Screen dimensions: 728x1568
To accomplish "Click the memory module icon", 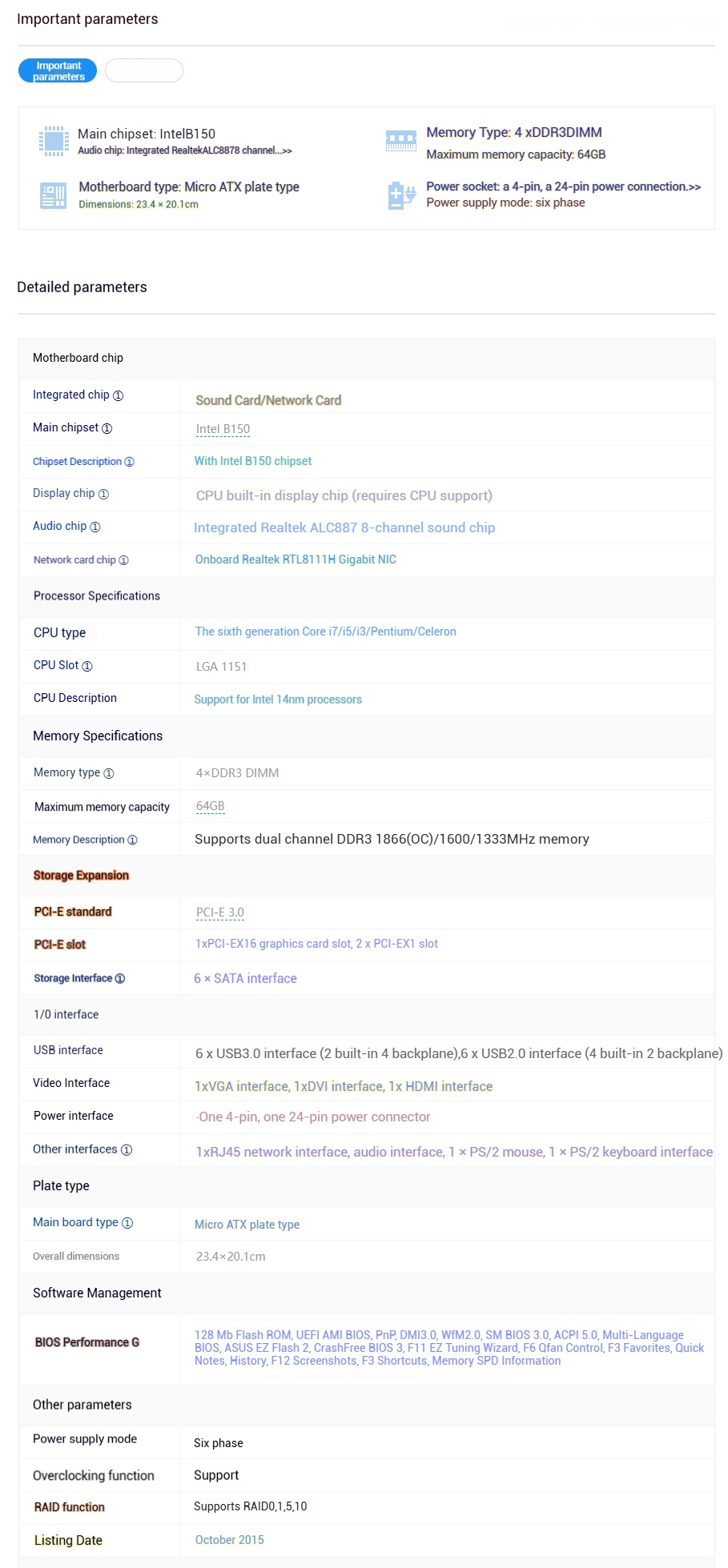I will (x=401, y=141).
